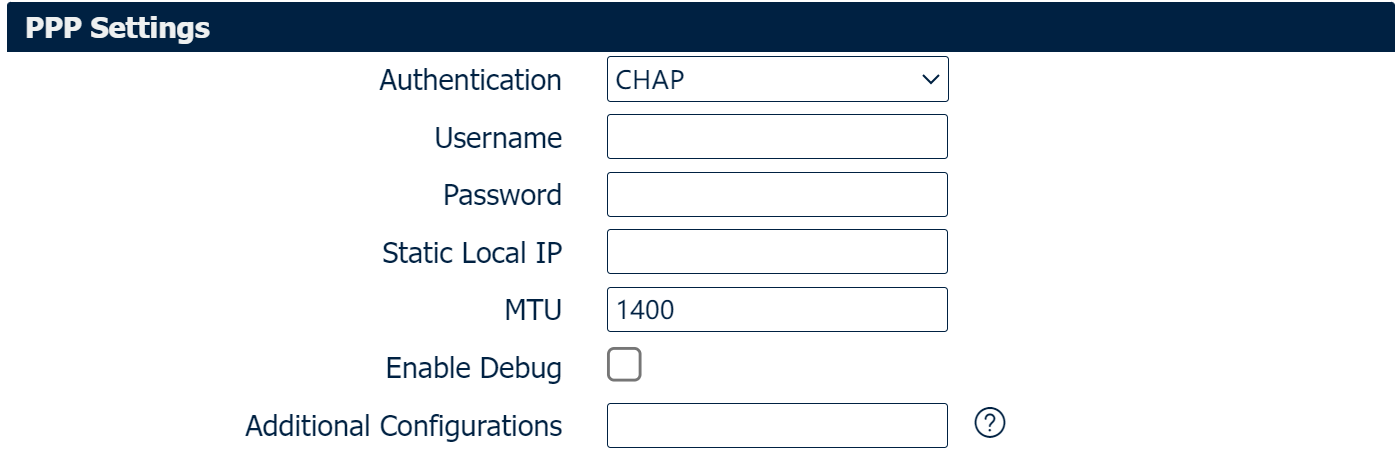Focus the MTU input field
The image size is (1398, 456).
(776, 310)
